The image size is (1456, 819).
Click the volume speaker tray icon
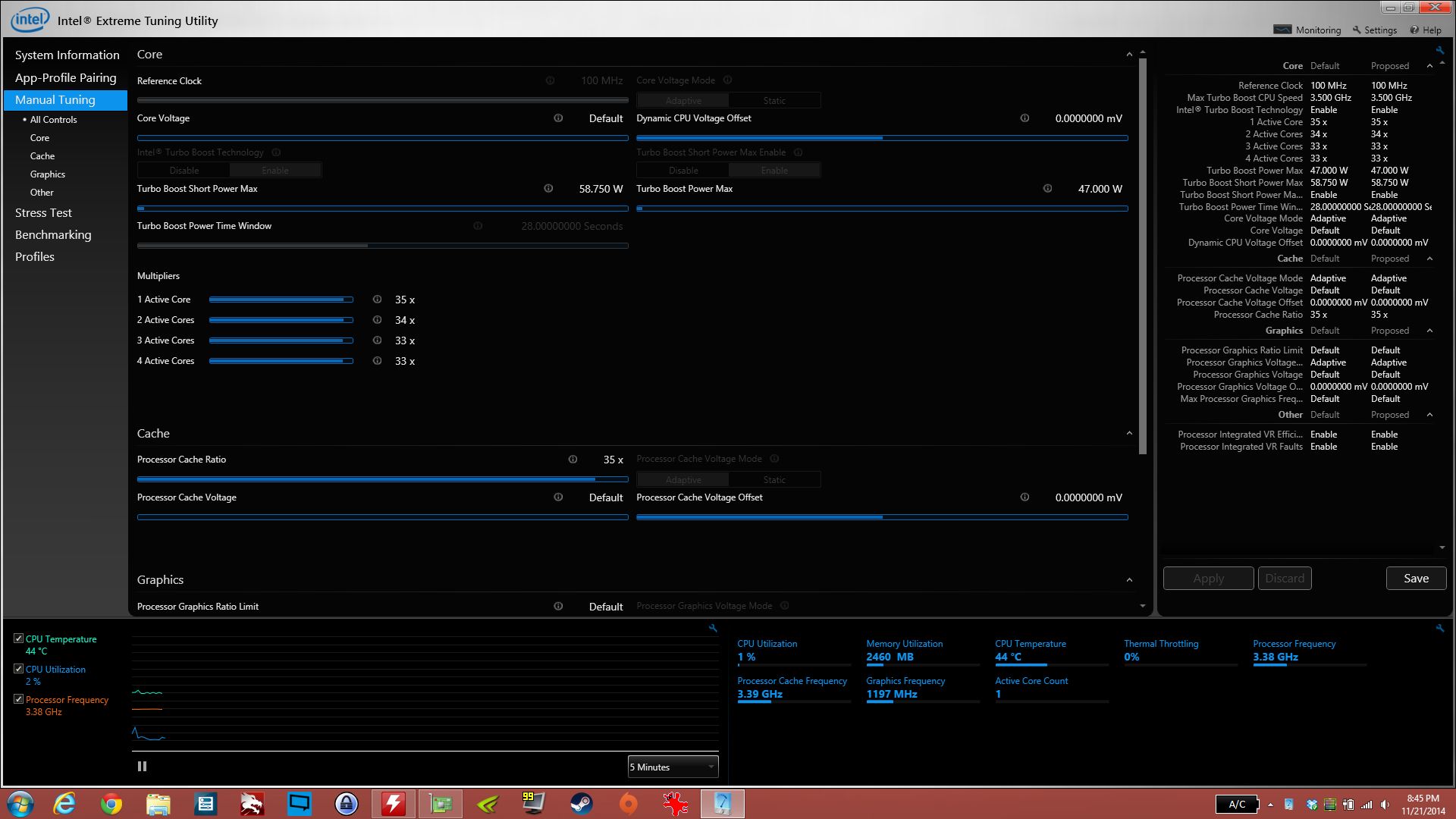point(1385,805)
